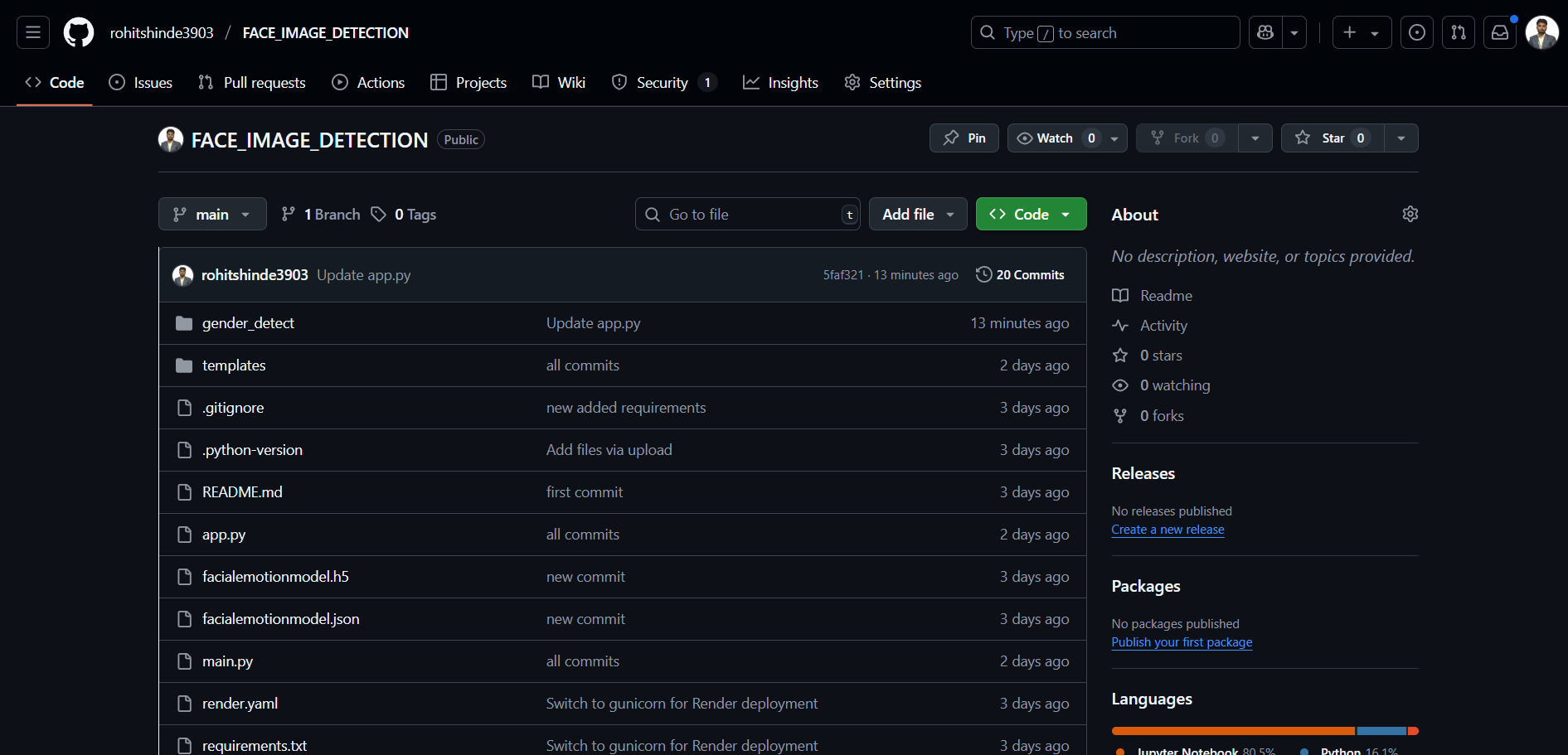Viewport: 1568px width, 755px height.
Task: Open the notifications inbox icon
Action: 1500,32
